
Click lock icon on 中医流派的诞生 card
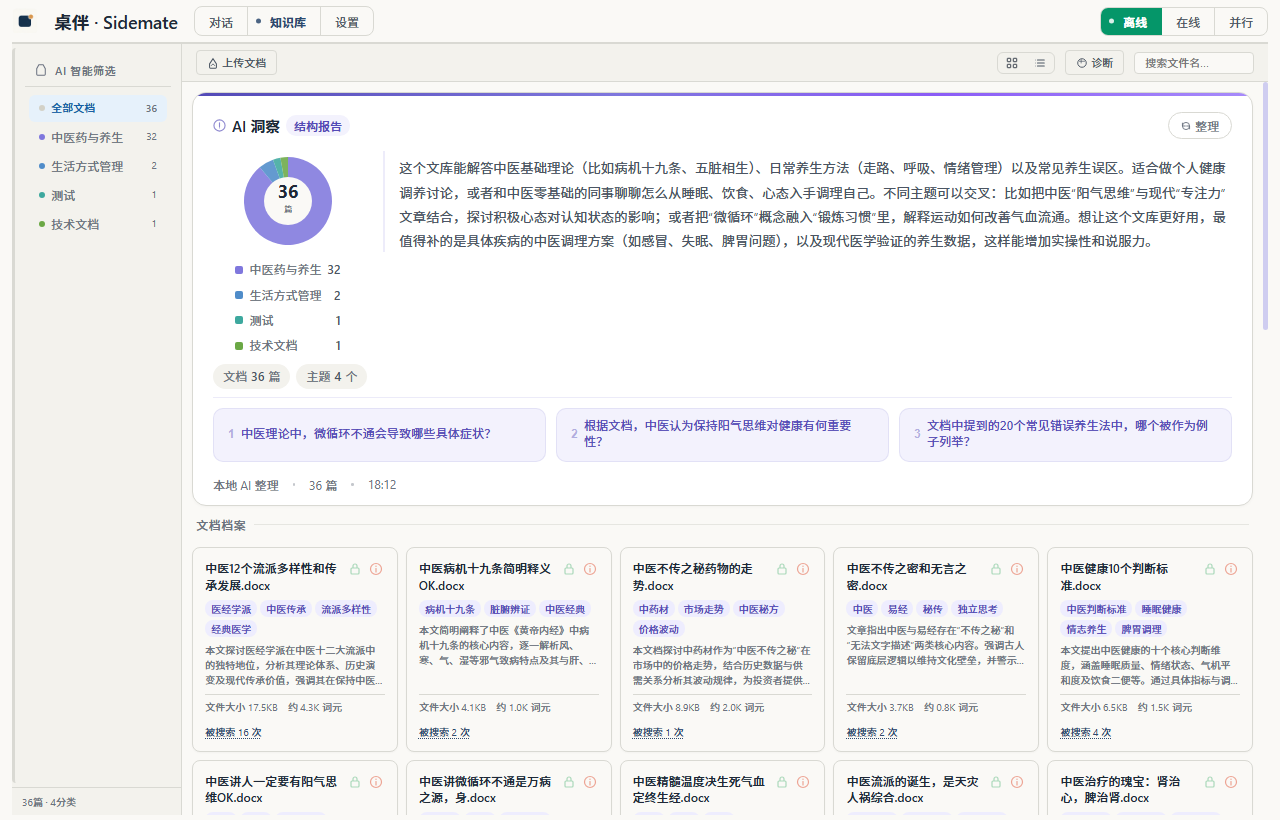coord(996,782)
